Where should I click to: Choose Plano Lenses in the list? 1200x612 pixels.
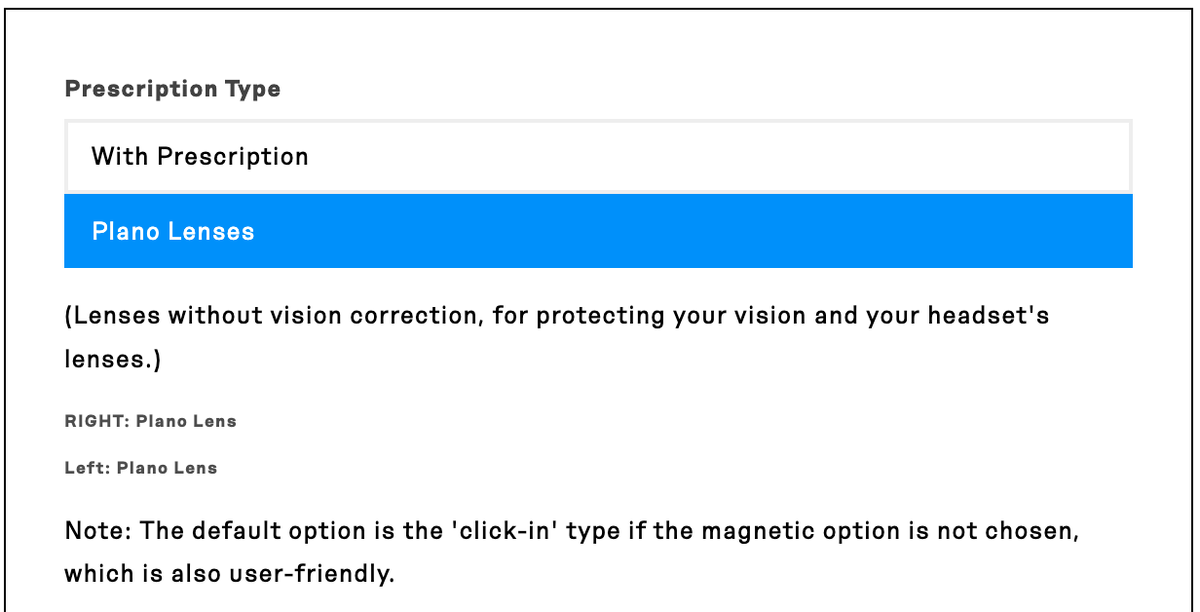[598, 231]
